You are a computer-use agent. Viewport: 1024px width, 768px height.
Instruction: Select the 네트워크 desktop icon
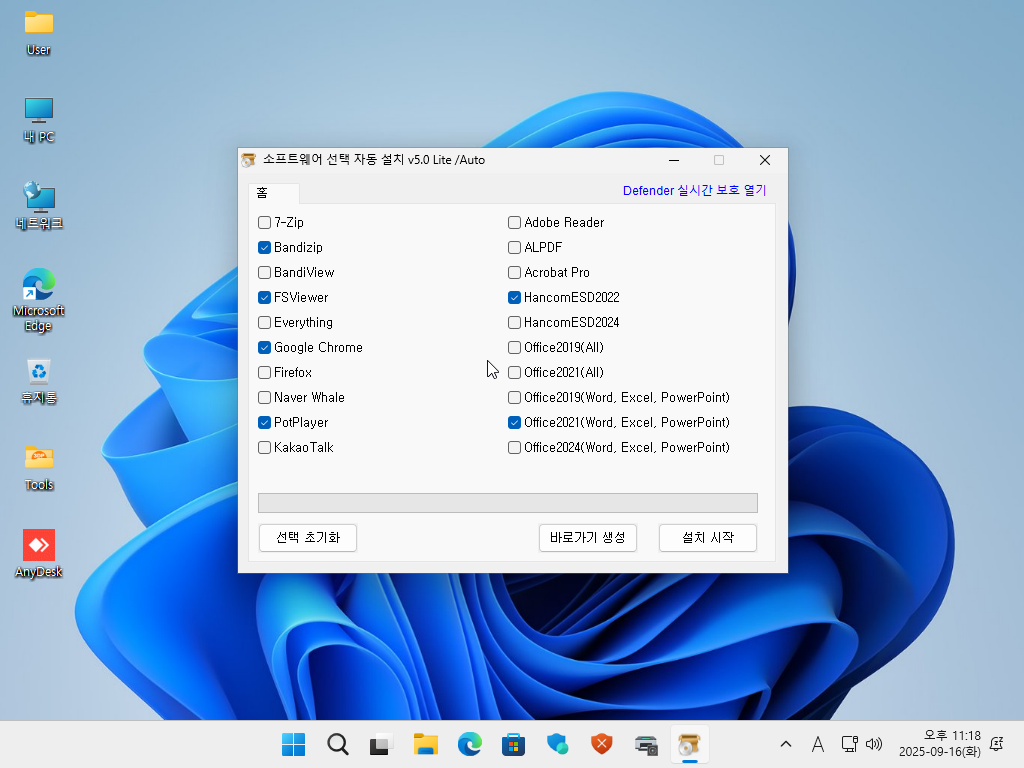39,206
